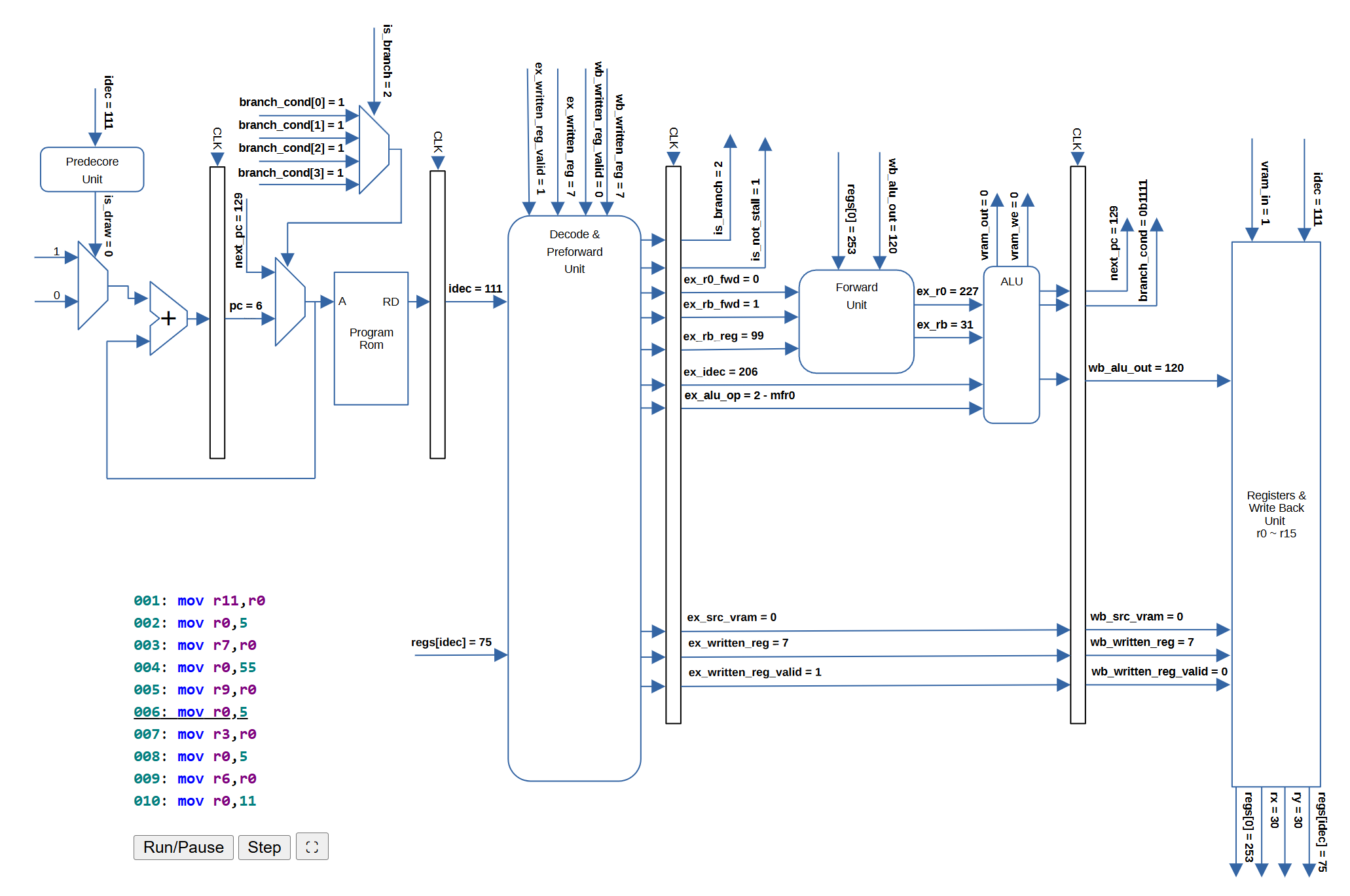Click the 'wb_src_vram = 0' label
This screenshot has height=896, width=1350.
click(1137, 617)
